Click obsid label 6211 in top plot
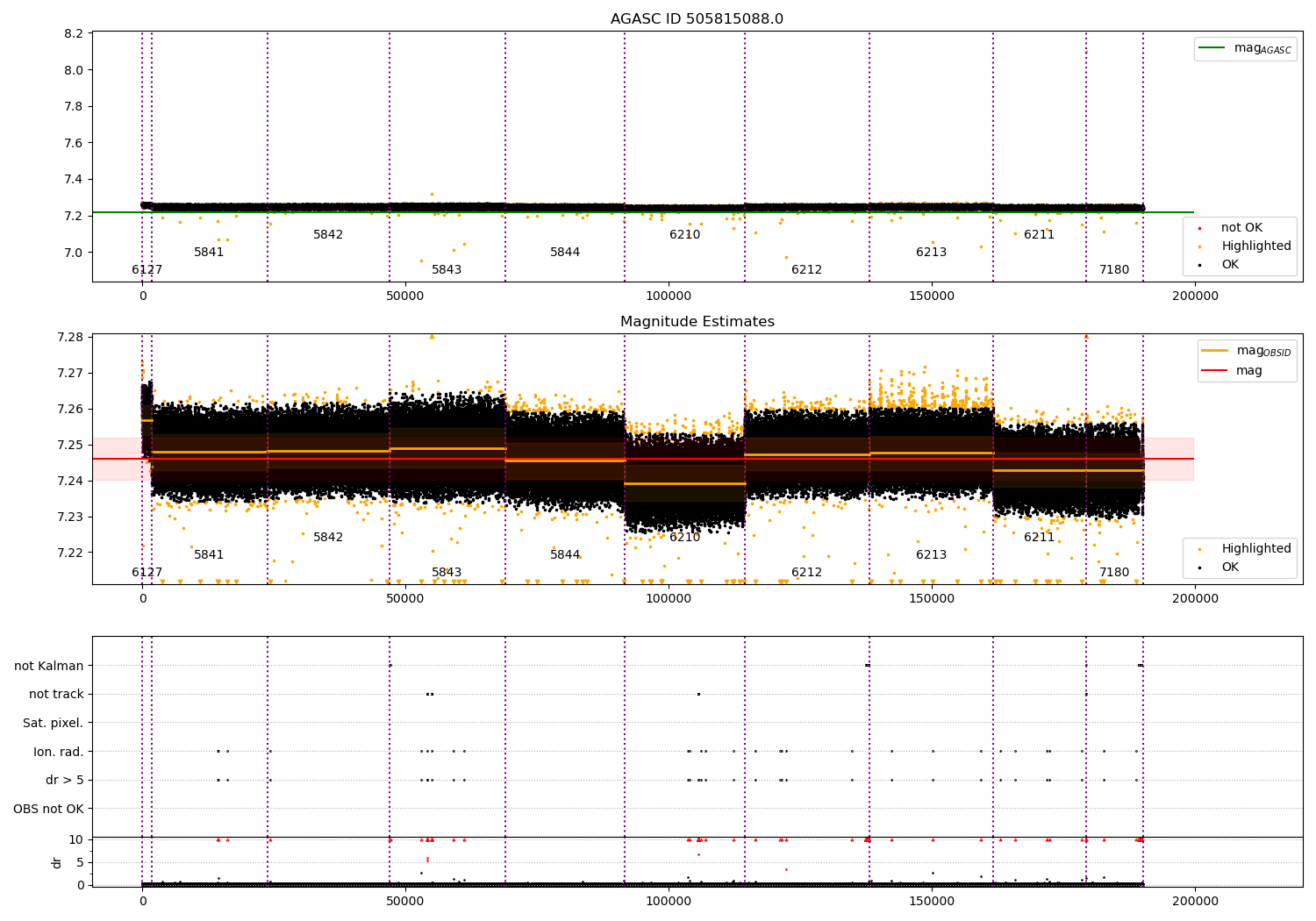The width and height of the screenshot is (1316, 921). pos(1040,235)
